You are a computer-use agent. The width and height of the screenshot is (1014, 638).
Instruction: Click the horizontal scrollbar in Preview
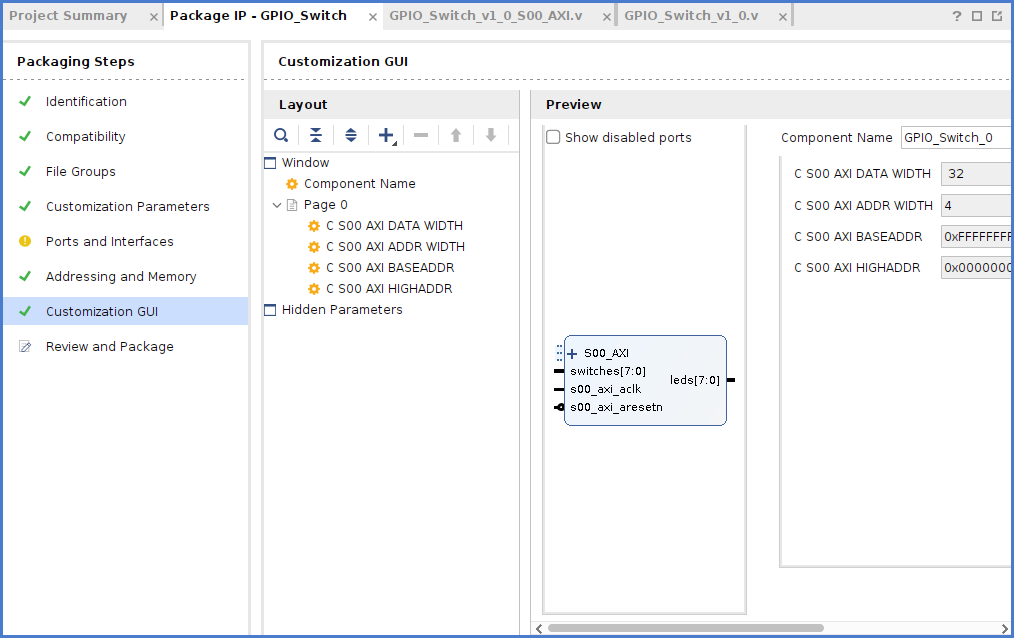coord(685,628)
